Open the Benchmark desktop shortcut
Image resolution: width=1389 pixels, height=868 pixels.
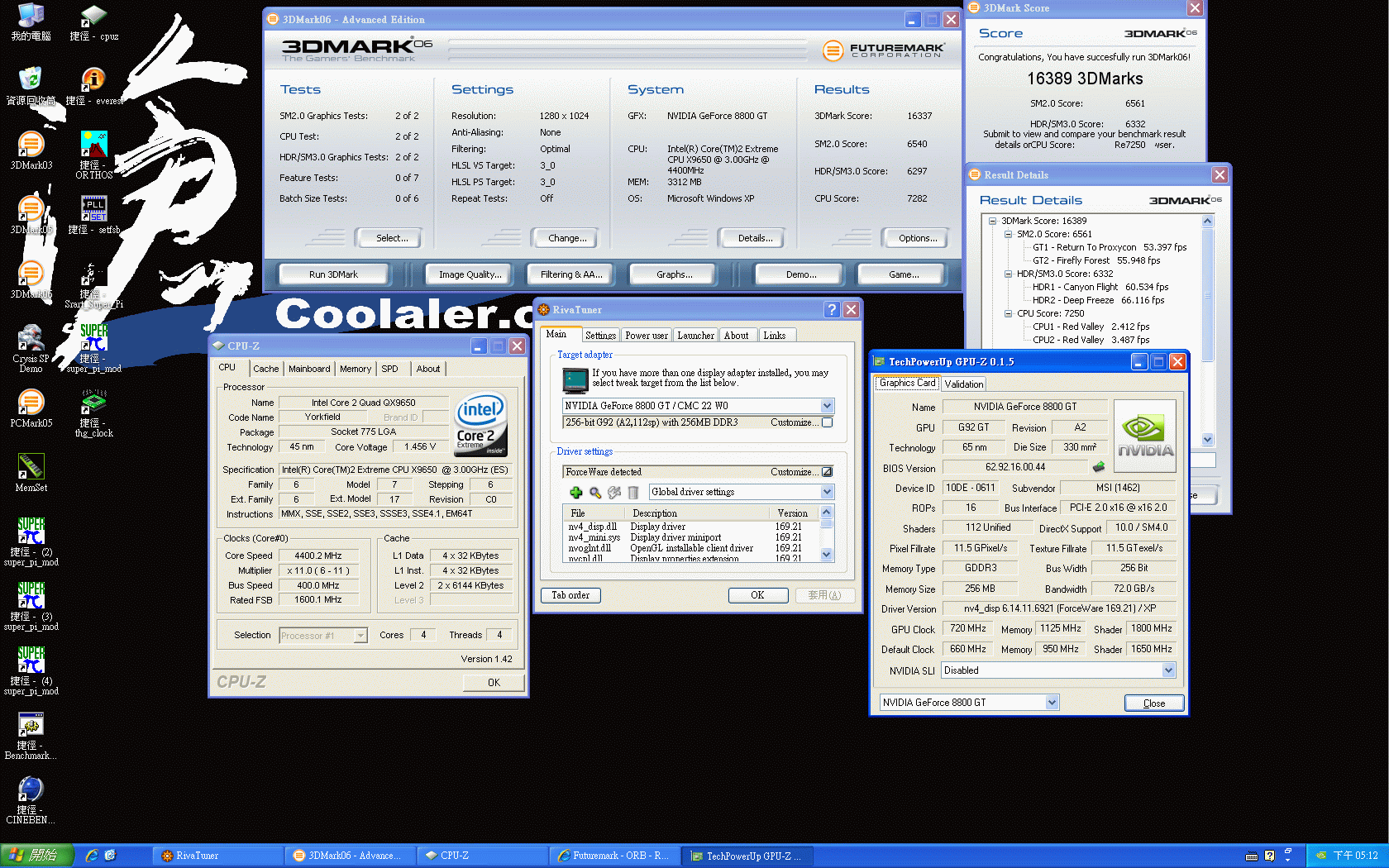point(31,736)
